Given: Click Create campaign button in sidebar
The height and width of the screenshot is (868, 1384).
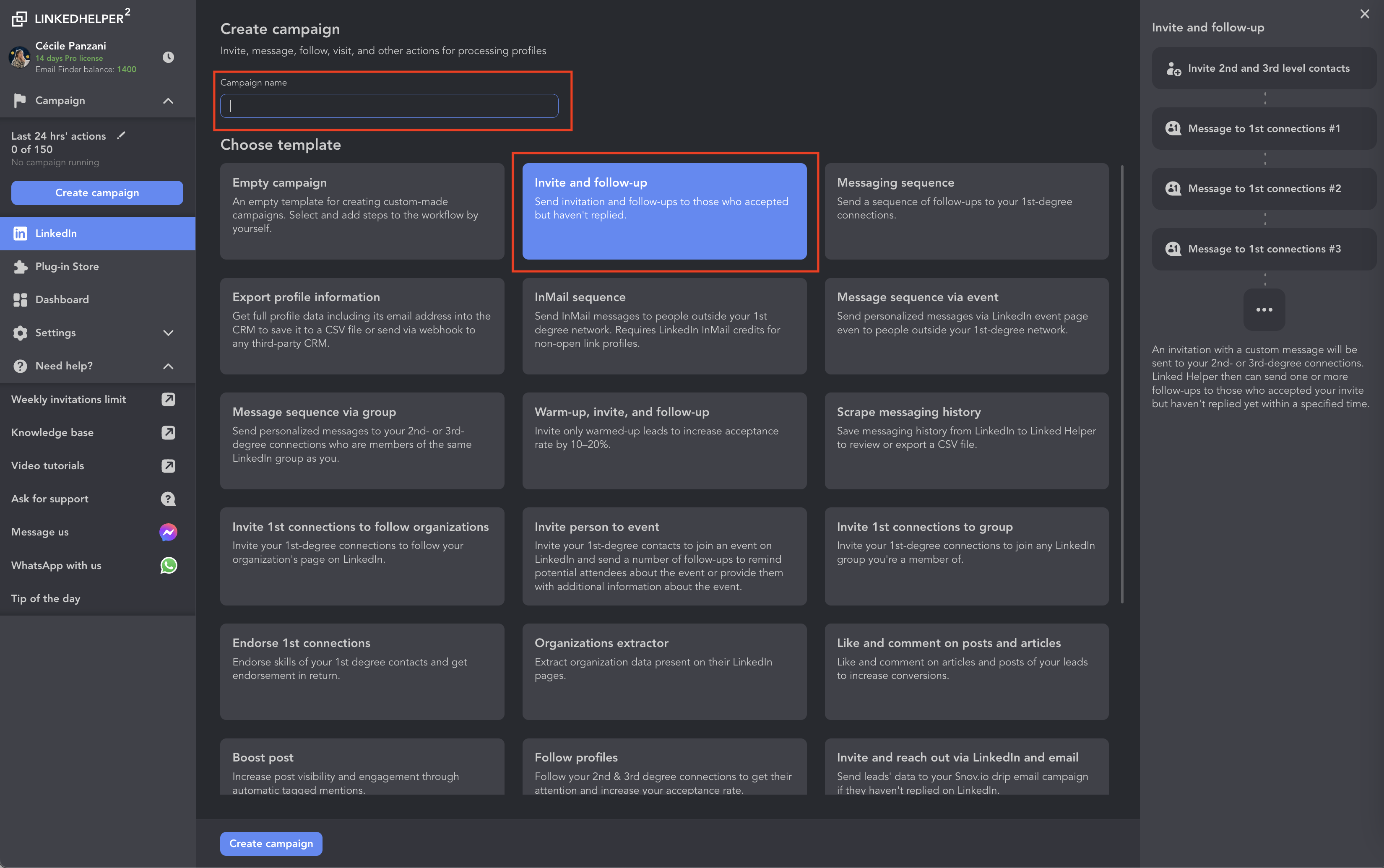Looking at the screenshot, I should pyautogui.click(x=97, y=192).
